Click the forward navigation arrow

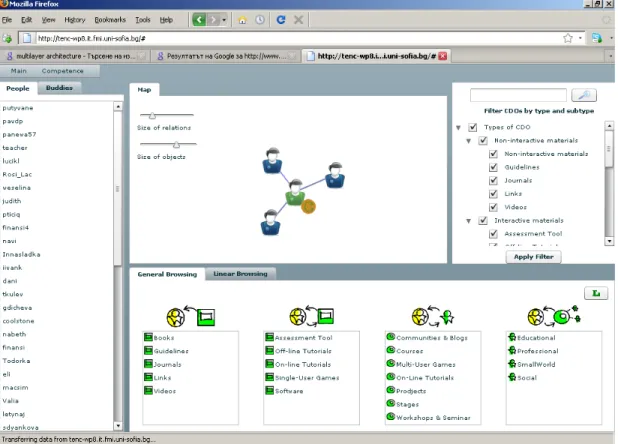(213, 20)
